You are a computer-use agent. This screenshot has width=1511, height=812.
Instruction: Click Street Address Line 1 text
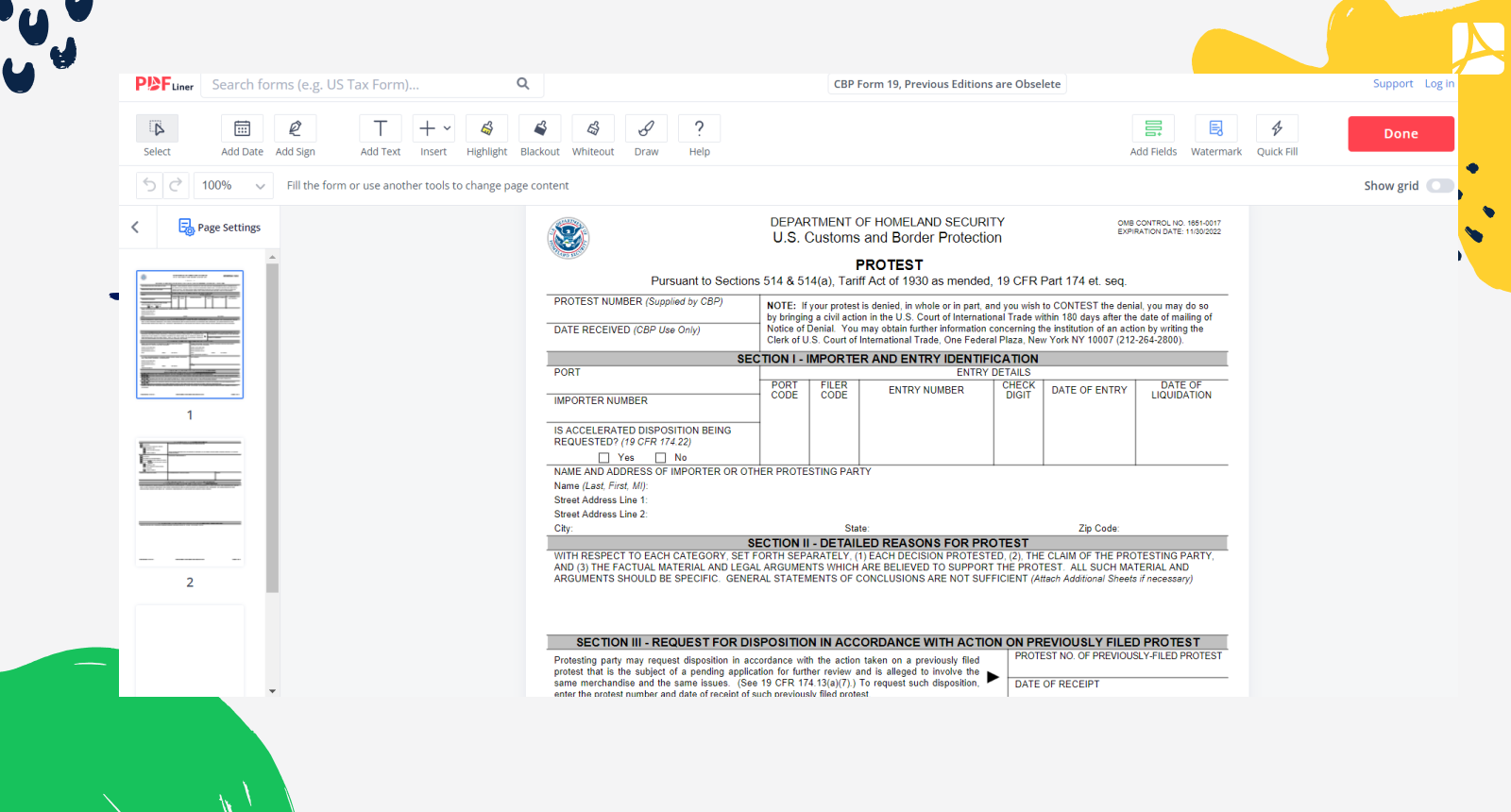point(601,500)
